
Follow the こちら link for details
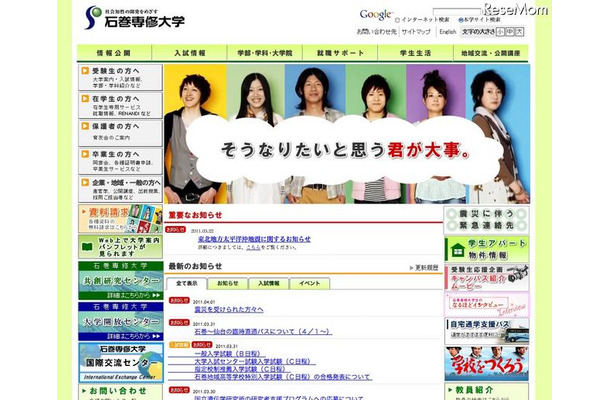click(x=253, y=247)
